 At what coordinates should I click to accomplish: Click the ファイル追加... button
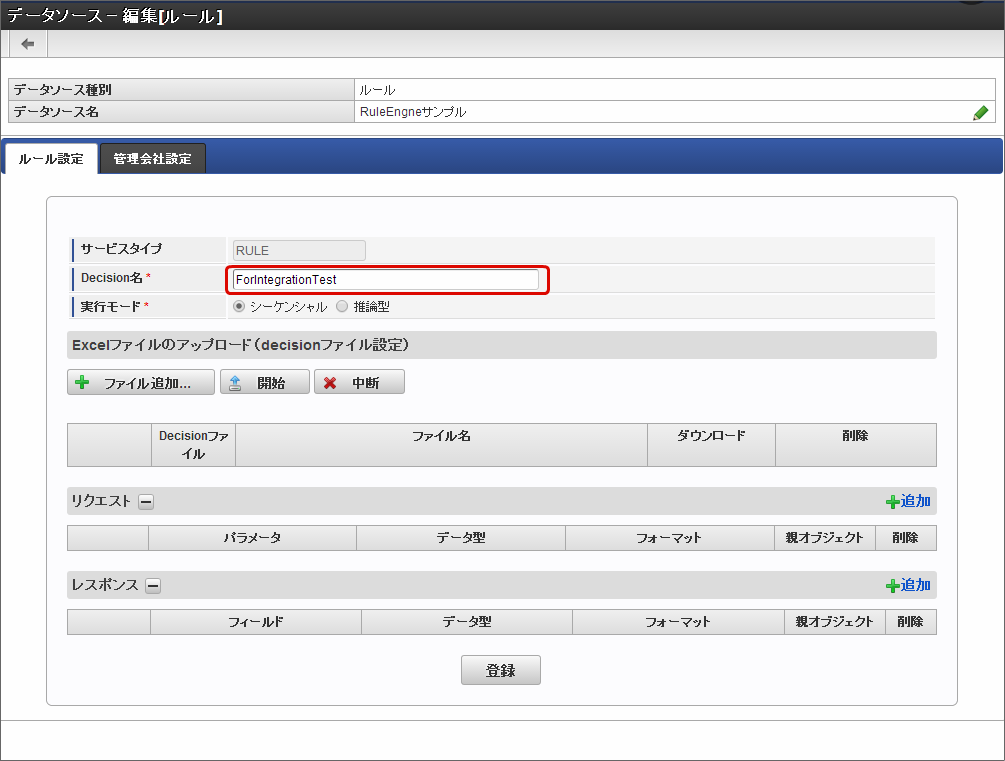pyautogui.click(x=141, y=383)
